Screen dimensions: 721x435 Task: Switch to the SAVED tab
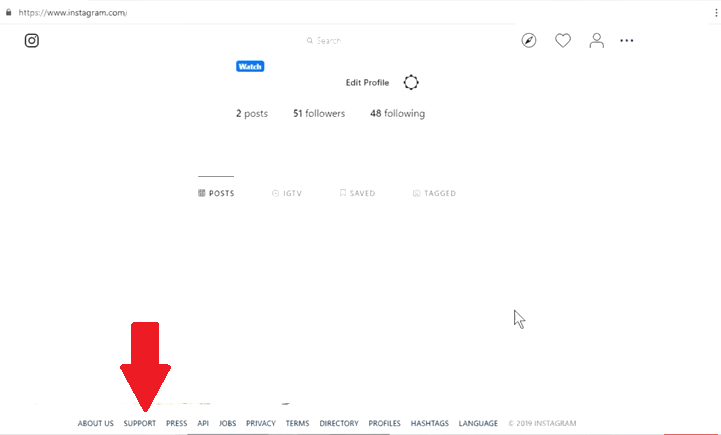(357, 193)
